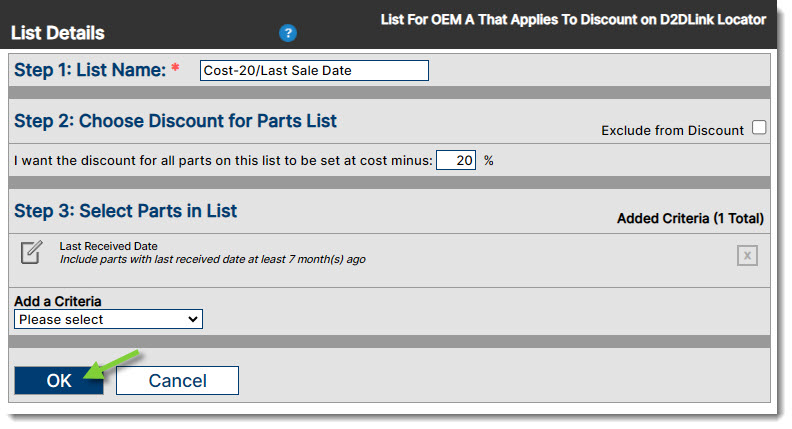Click the Step 2: Choose Discount heading
The image size is (792, 429).
tap(175, 121)
